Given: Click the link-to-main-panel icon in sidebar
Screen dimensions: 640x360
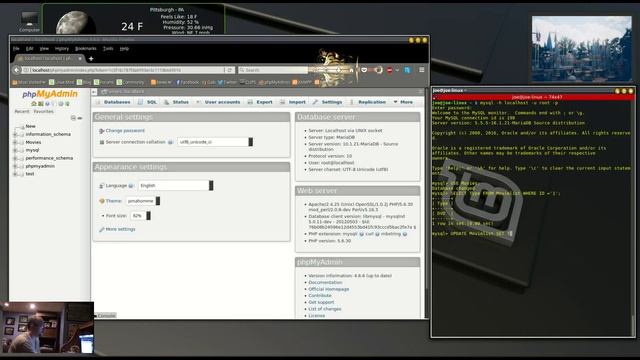Looking at the screenshot, I should pos(80,118).
